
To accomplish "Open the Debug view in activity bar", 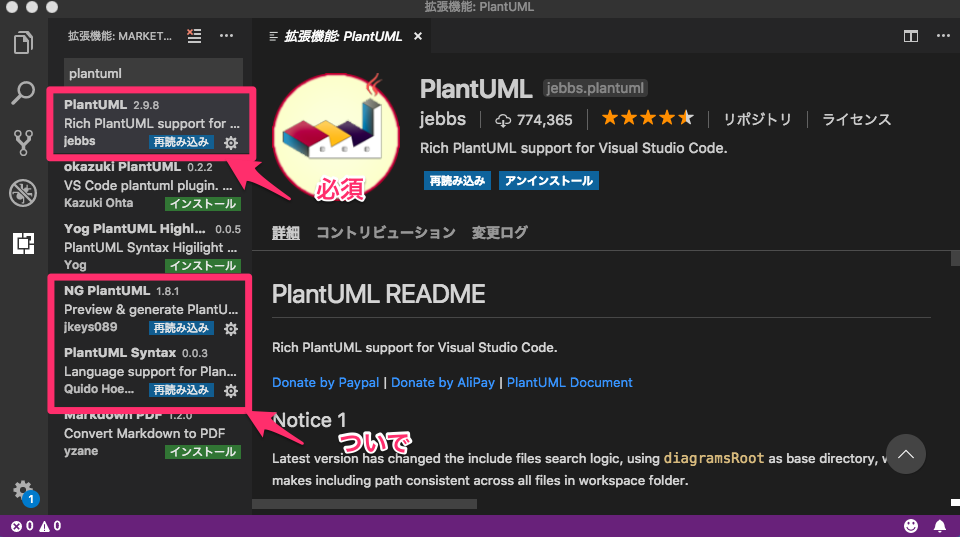I will 23,193.
